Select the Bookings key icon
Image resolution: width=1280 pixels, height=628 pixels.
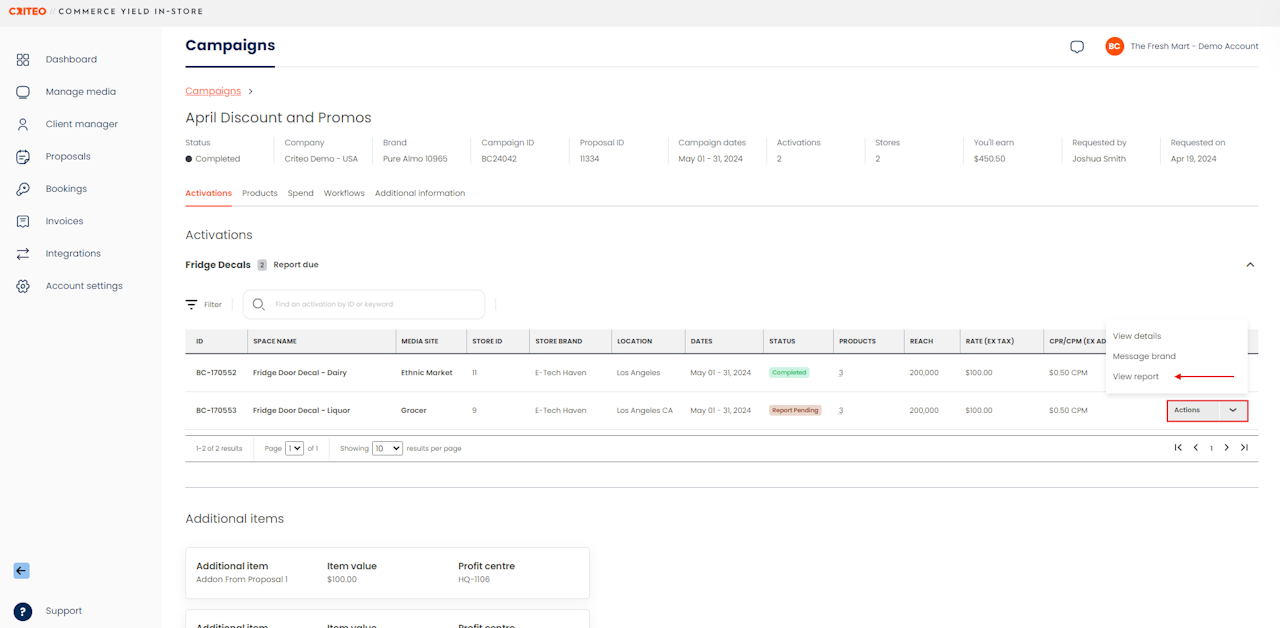(23, 189)
